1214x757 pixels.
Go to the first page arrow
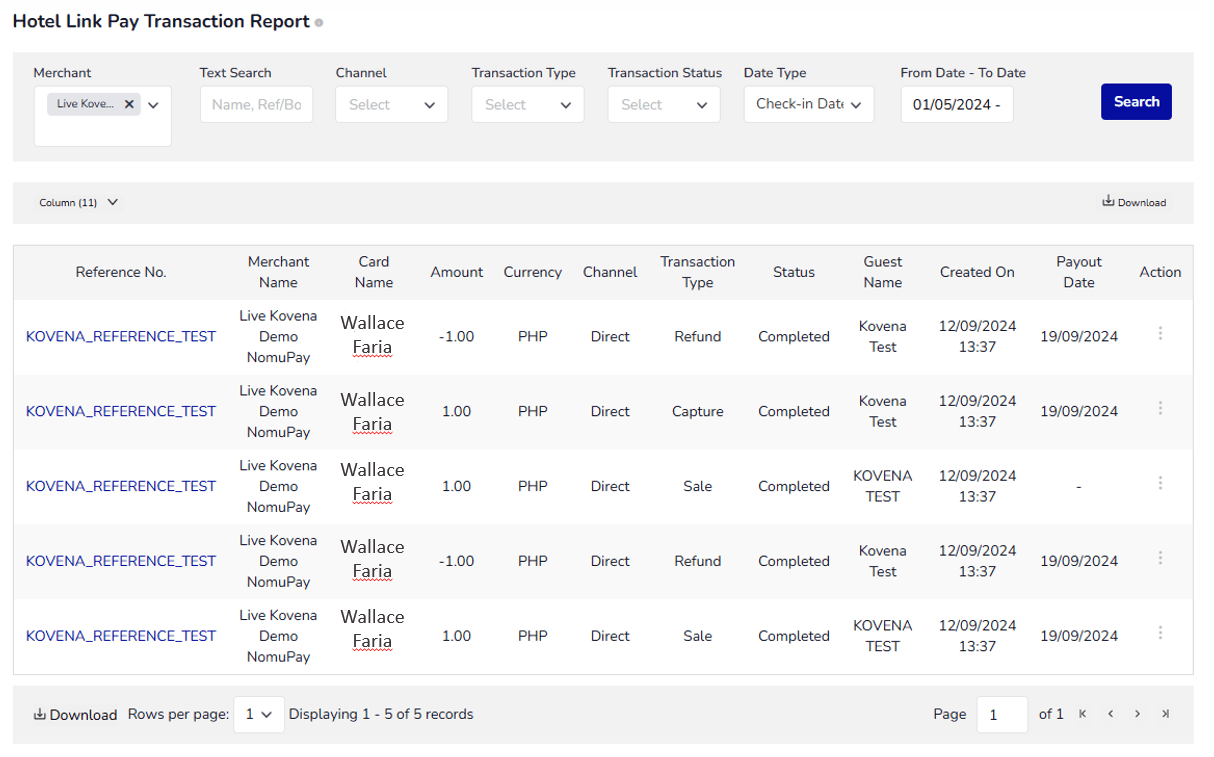(1083, 714)
